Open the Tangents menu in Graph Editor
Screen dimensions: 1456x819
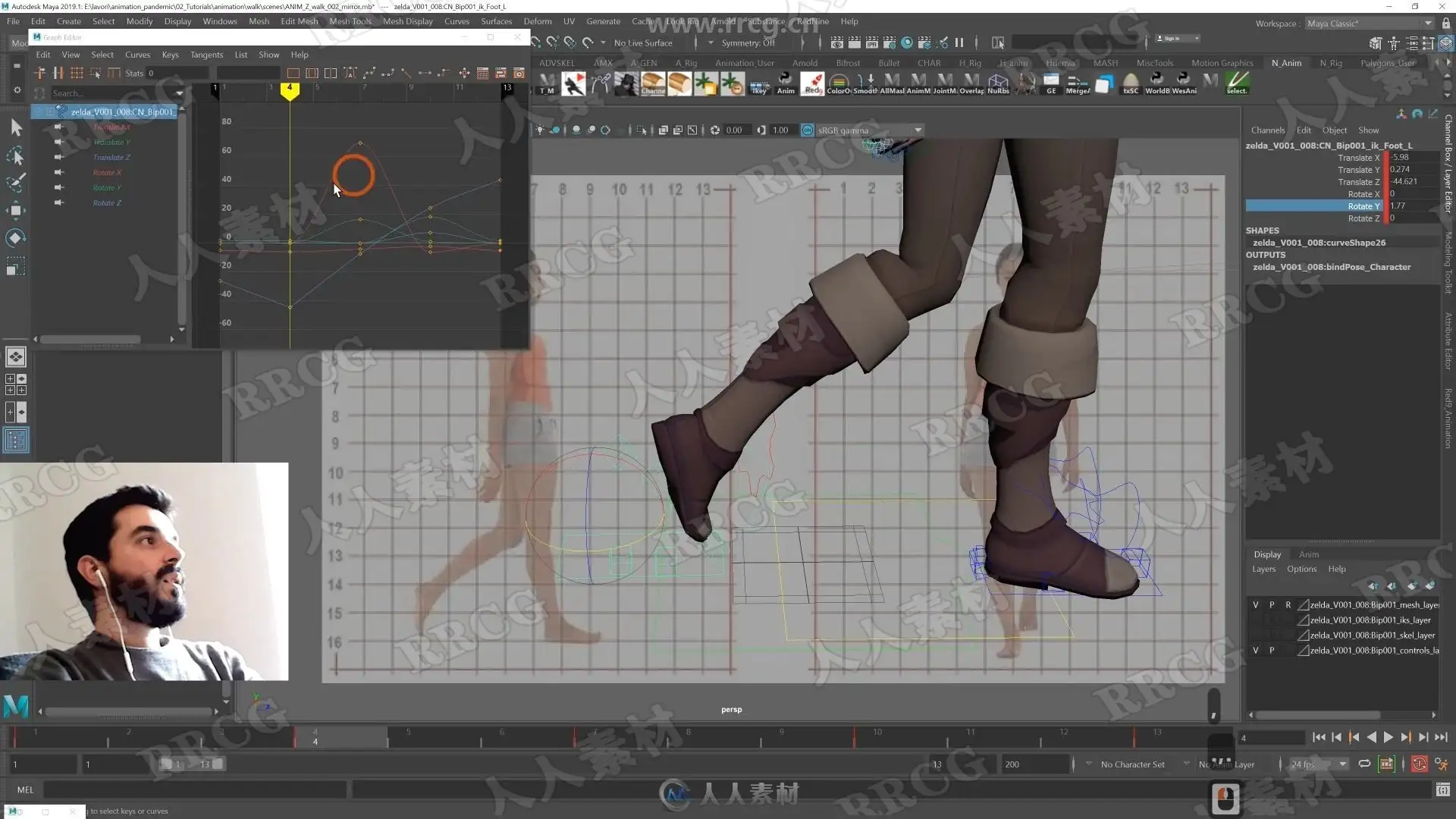(206, 55)
